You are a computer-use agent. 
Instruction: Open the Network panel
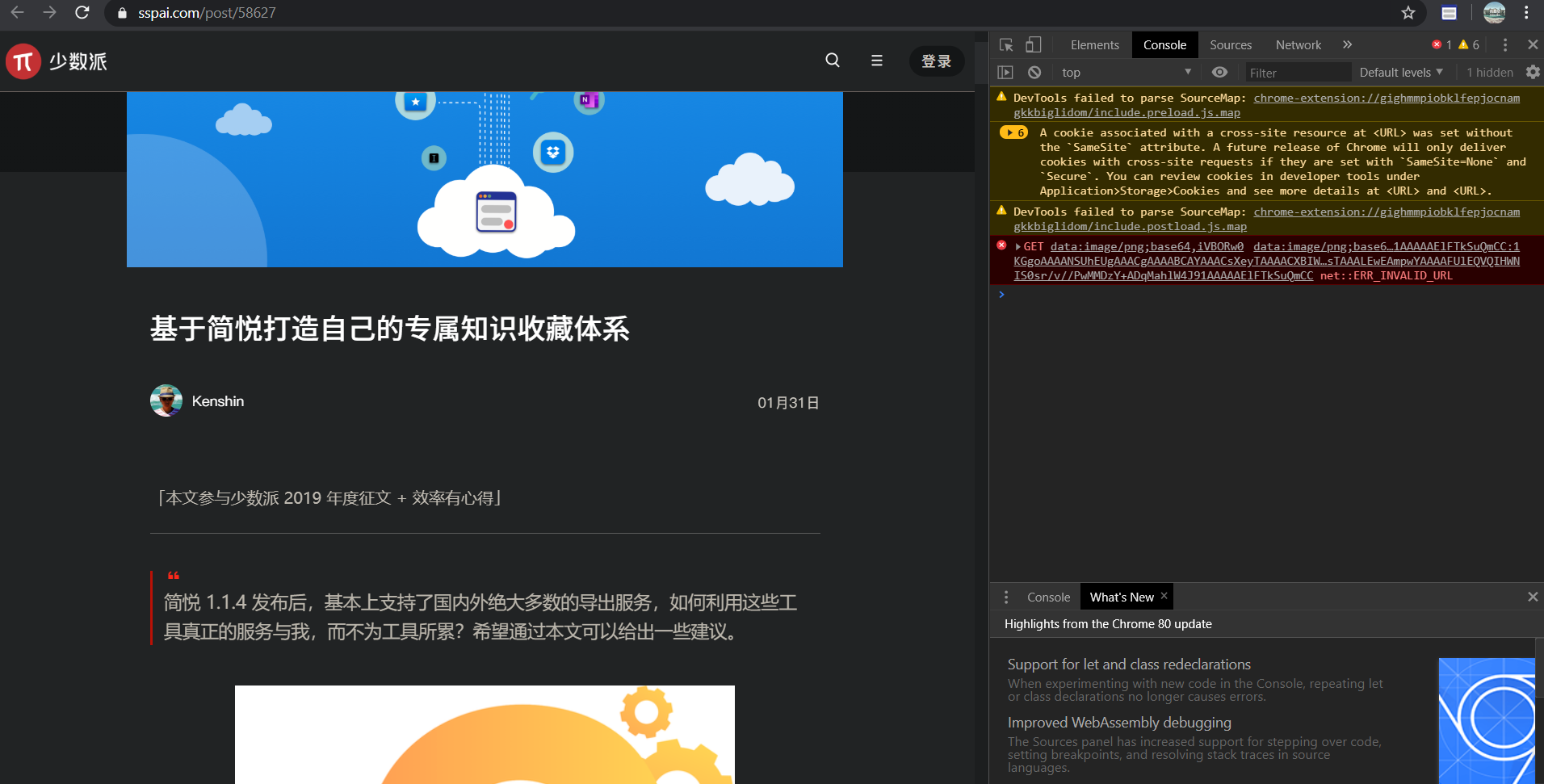(1298, 44)
